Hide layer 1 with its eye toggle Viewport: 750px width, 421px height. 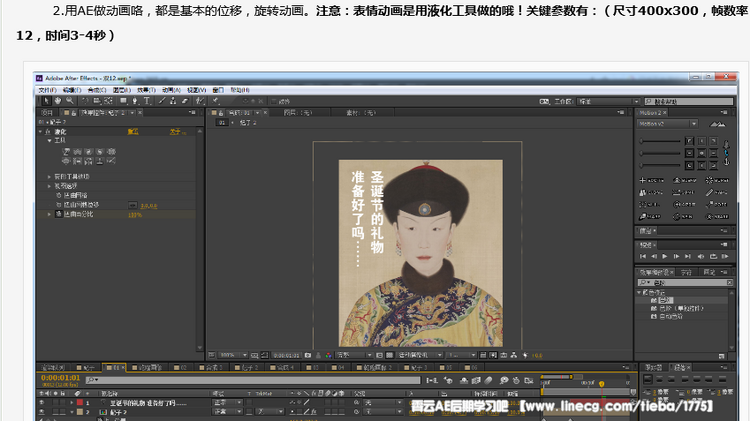click(42, 403)
